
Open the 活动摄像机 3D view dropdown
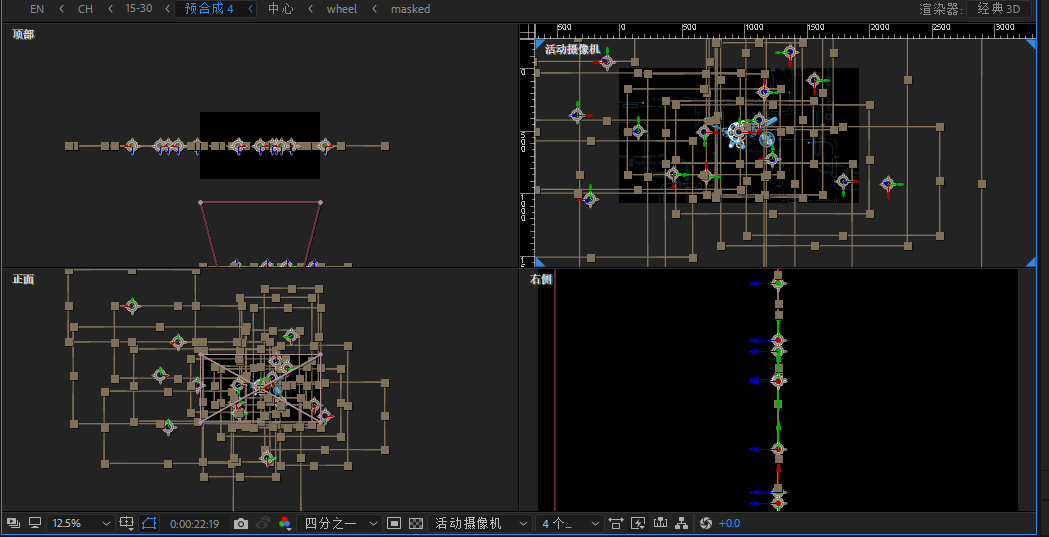pos(481,523)
